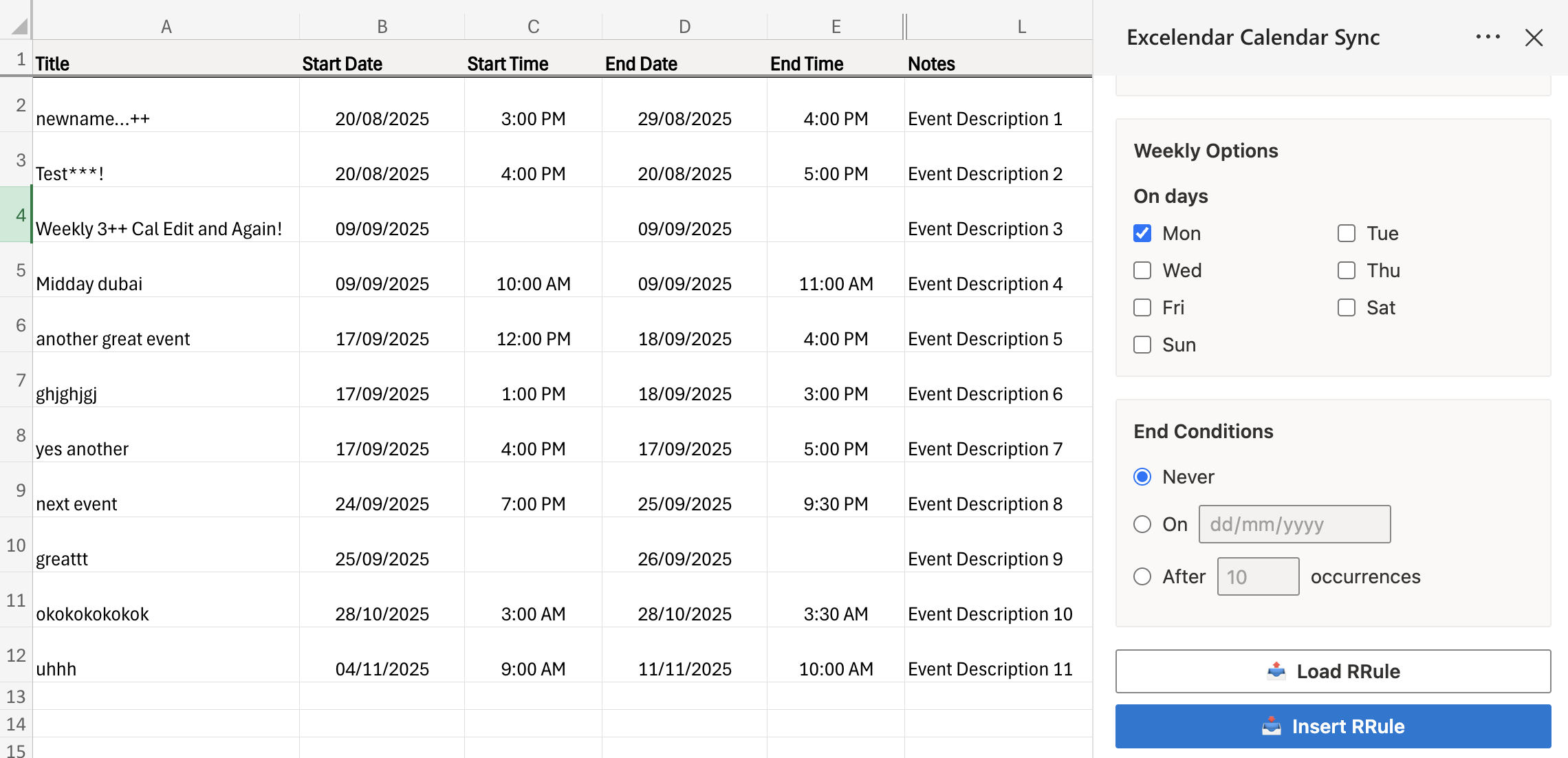This screenshot has height=758, width=1568.
Task: Select column B header
Action: [382, 26]
